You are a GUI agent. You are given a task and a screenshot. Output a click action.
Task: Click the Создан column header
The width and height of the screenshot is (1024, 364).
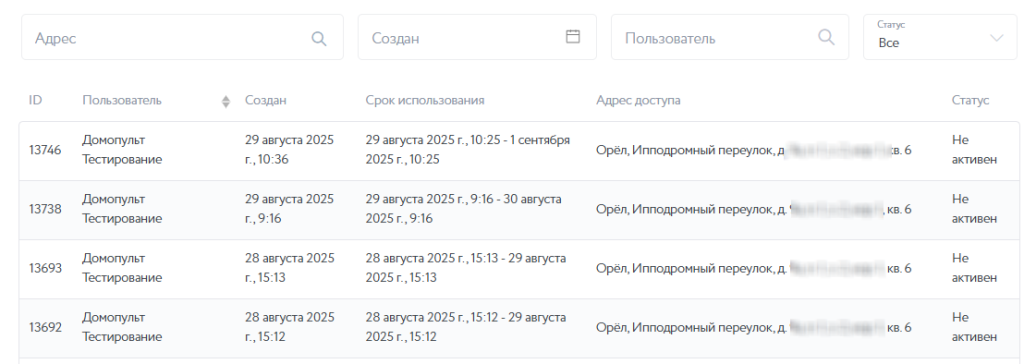265,101
